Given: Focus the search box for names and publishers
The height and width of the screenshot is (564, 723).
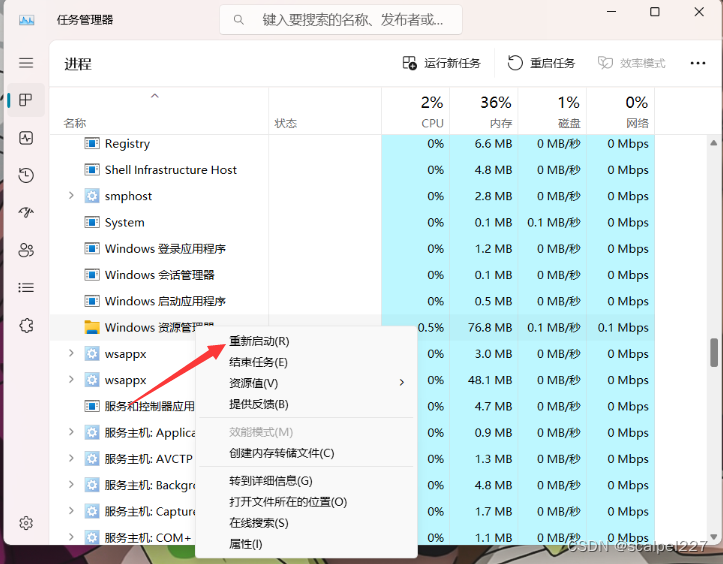Looking at the screenshot, I should 341,20.
